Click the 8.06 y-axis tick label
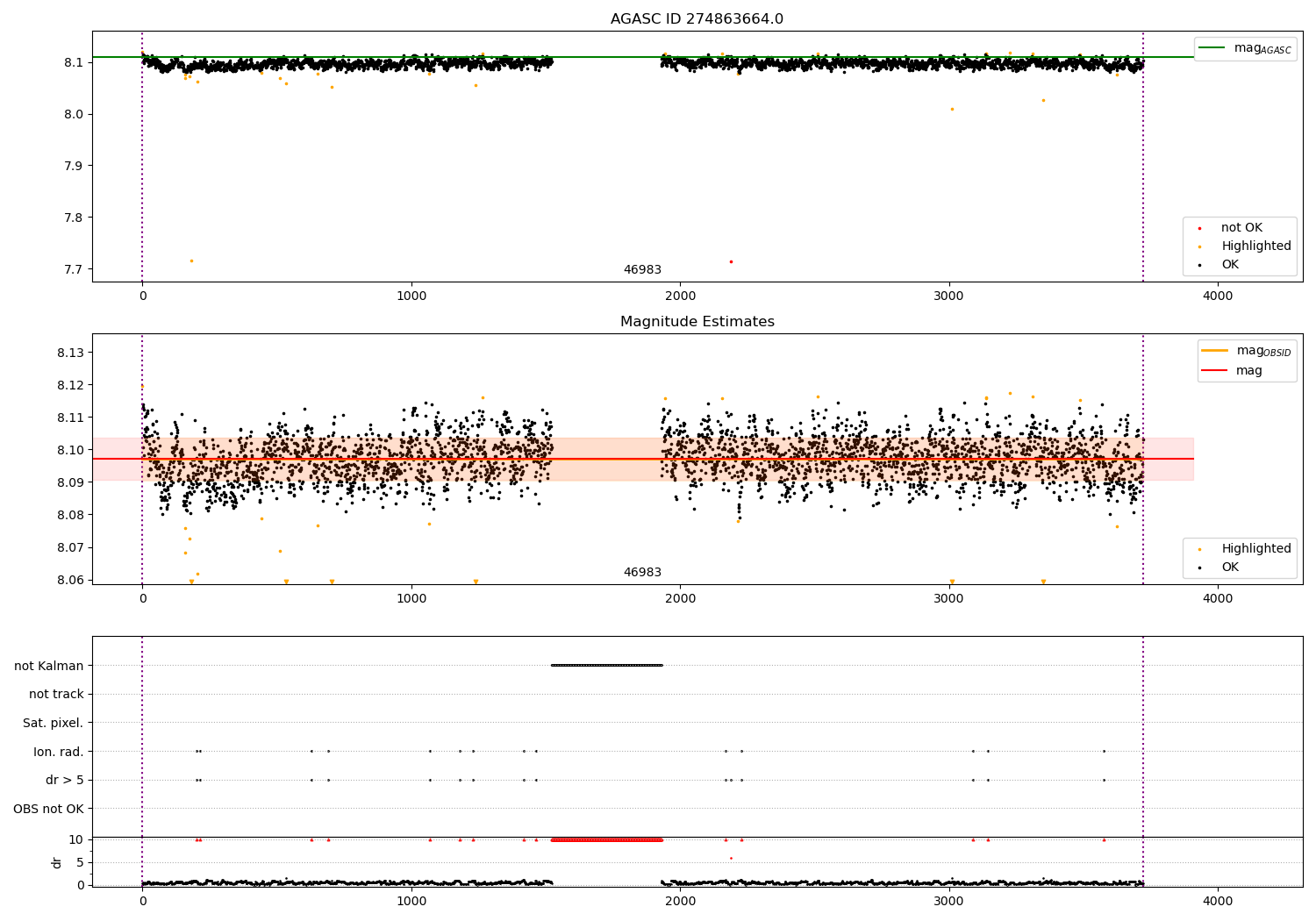Screen dimensions: 1316x921 pos(70,580)
